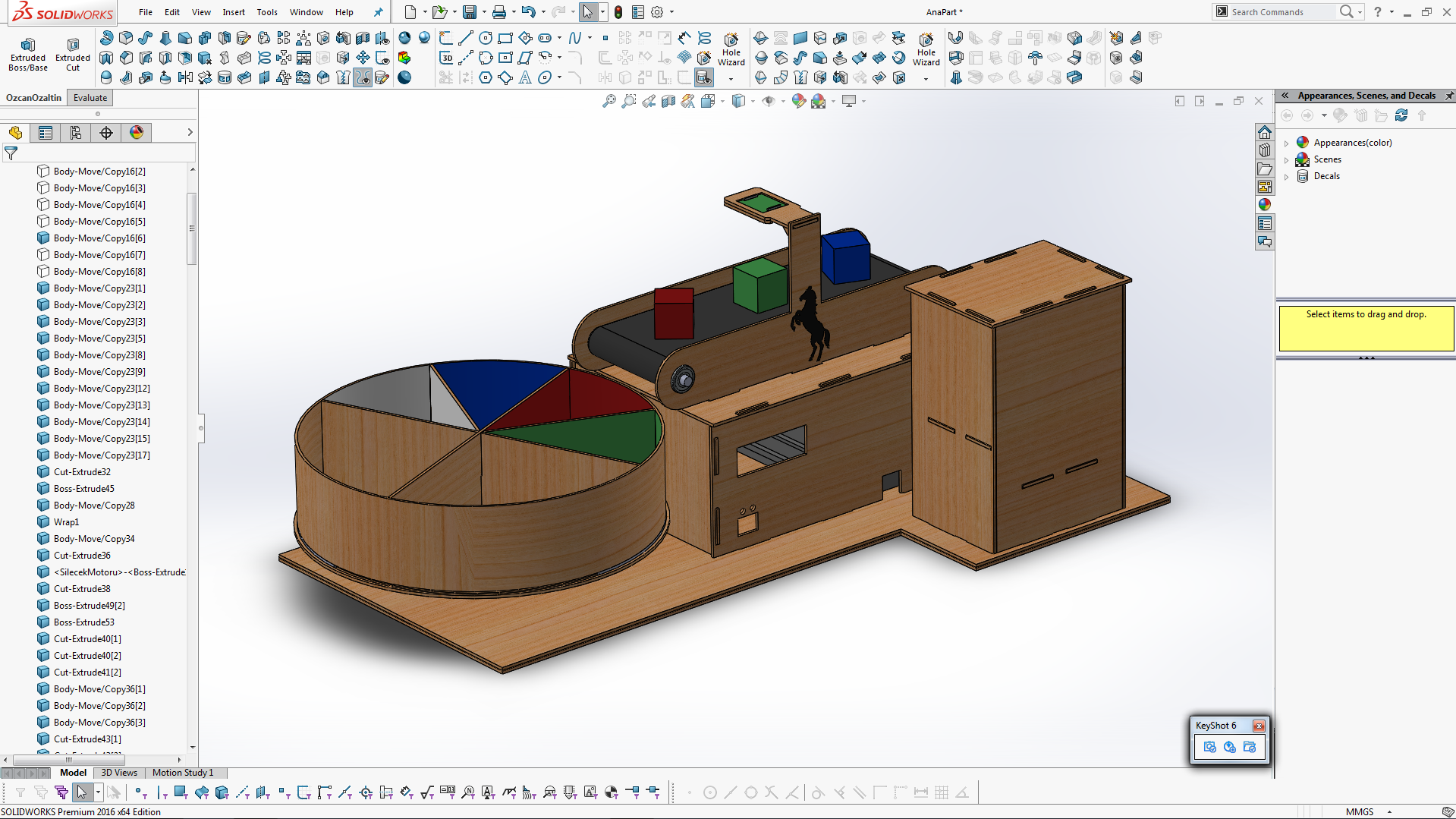Toggle the pin on Appearances, Scenes, and Decals pane
Image resolution: width=1456 pixels, height=819 pixels.
pos(1448,96)
